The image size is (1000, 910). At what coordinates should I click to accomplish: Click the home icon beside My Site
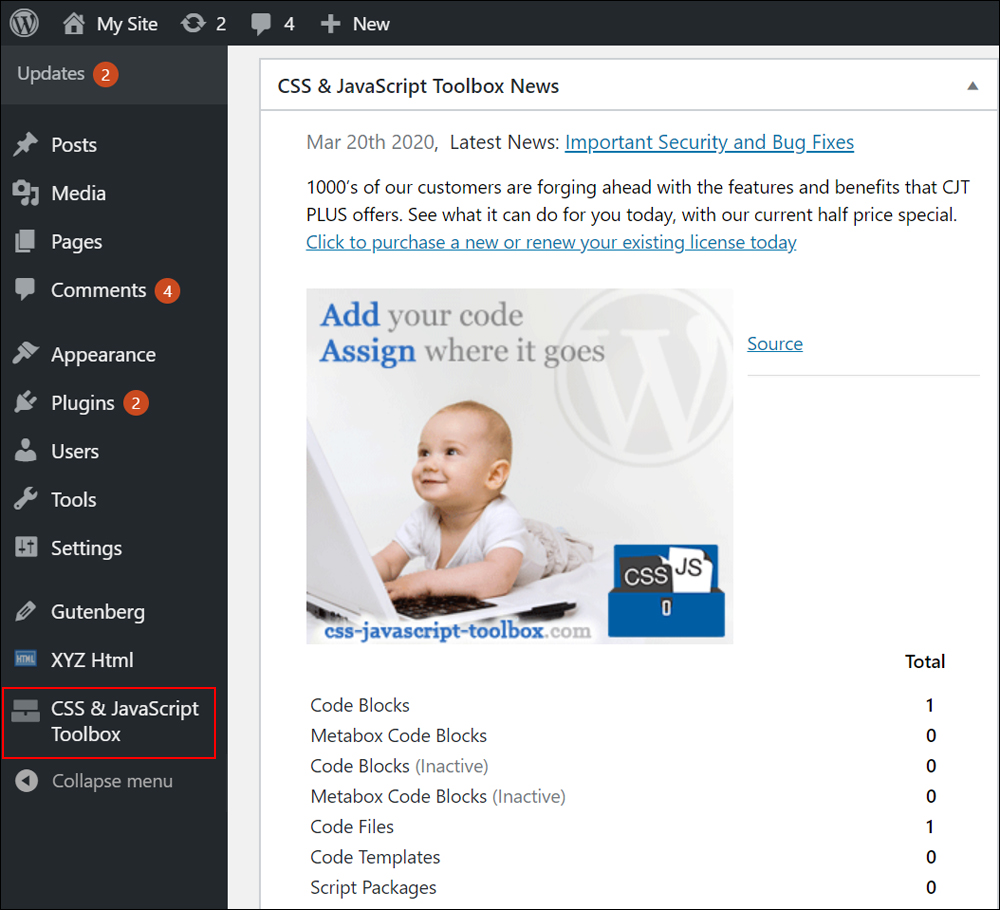pyautogui.click(x=73, y=24)
